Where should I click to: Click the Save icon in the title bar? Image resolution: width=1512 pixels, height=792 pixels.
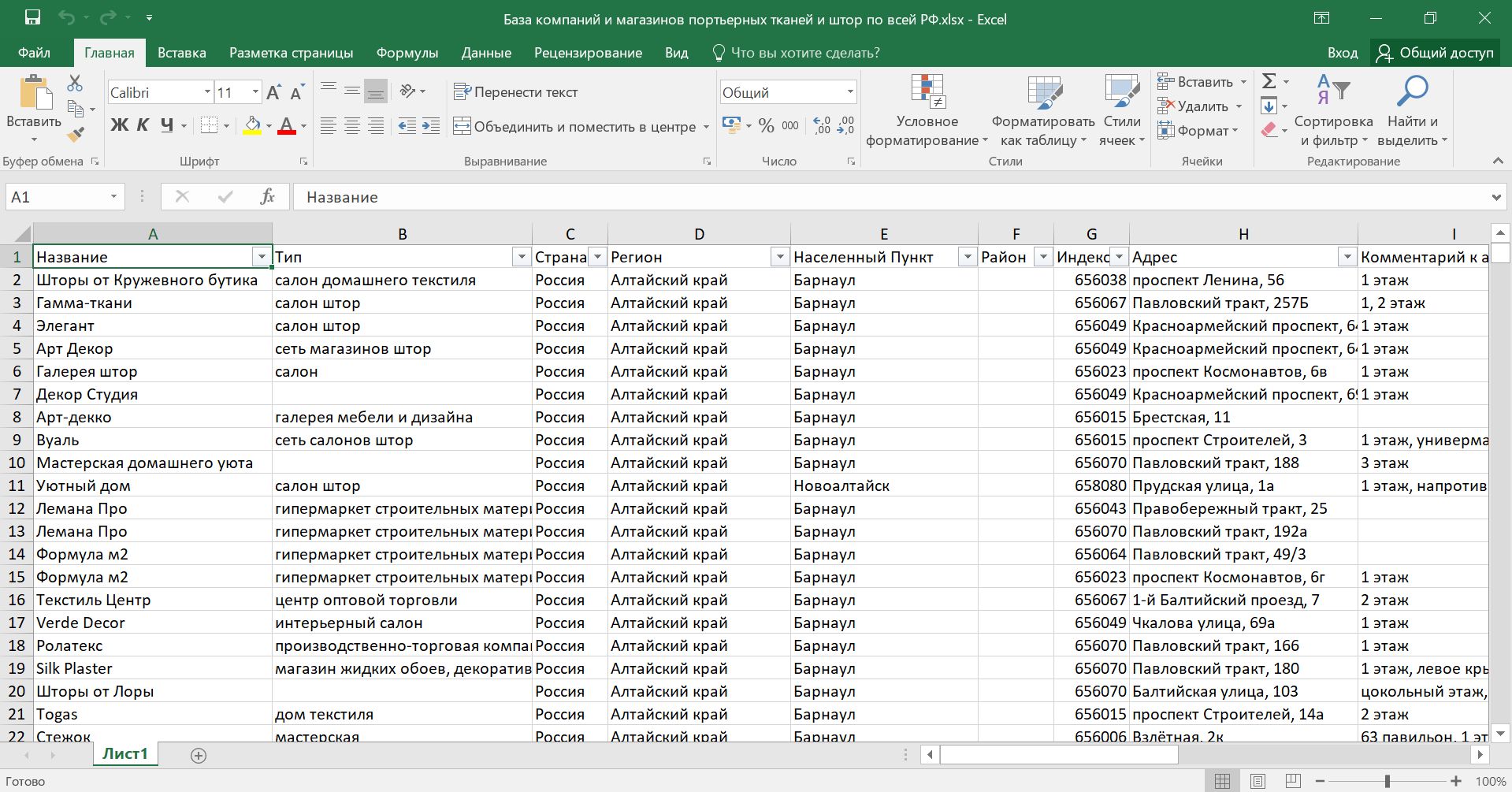tap(32, 18)
